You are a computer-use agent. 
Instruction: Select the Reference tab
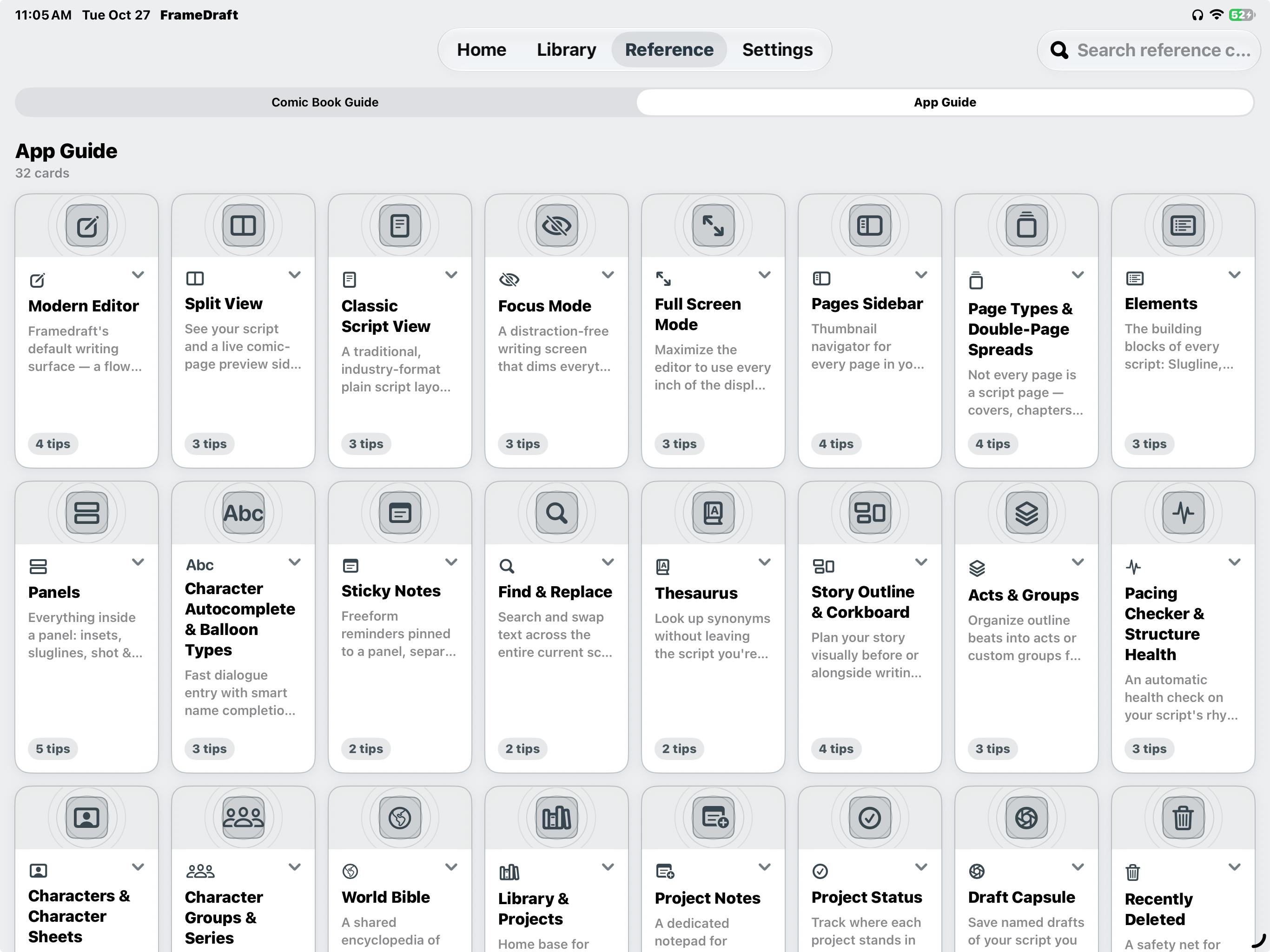669,50
